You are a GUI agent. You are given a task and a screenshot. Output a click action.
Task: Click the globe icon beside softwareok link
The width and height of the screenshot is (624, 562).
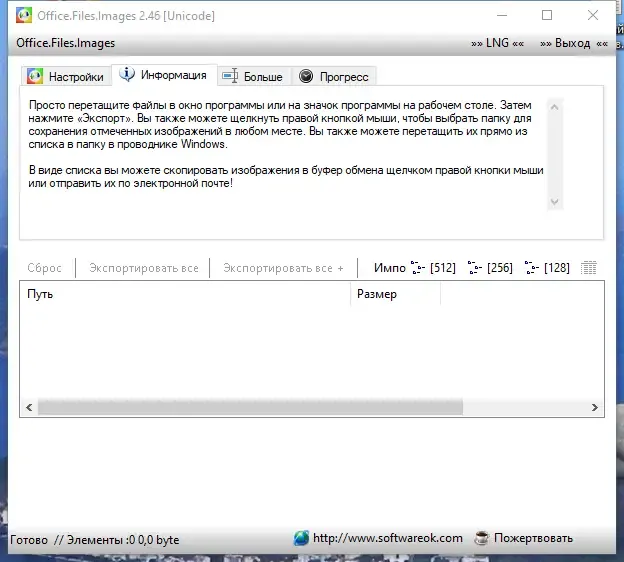click(x=301, y=538)
